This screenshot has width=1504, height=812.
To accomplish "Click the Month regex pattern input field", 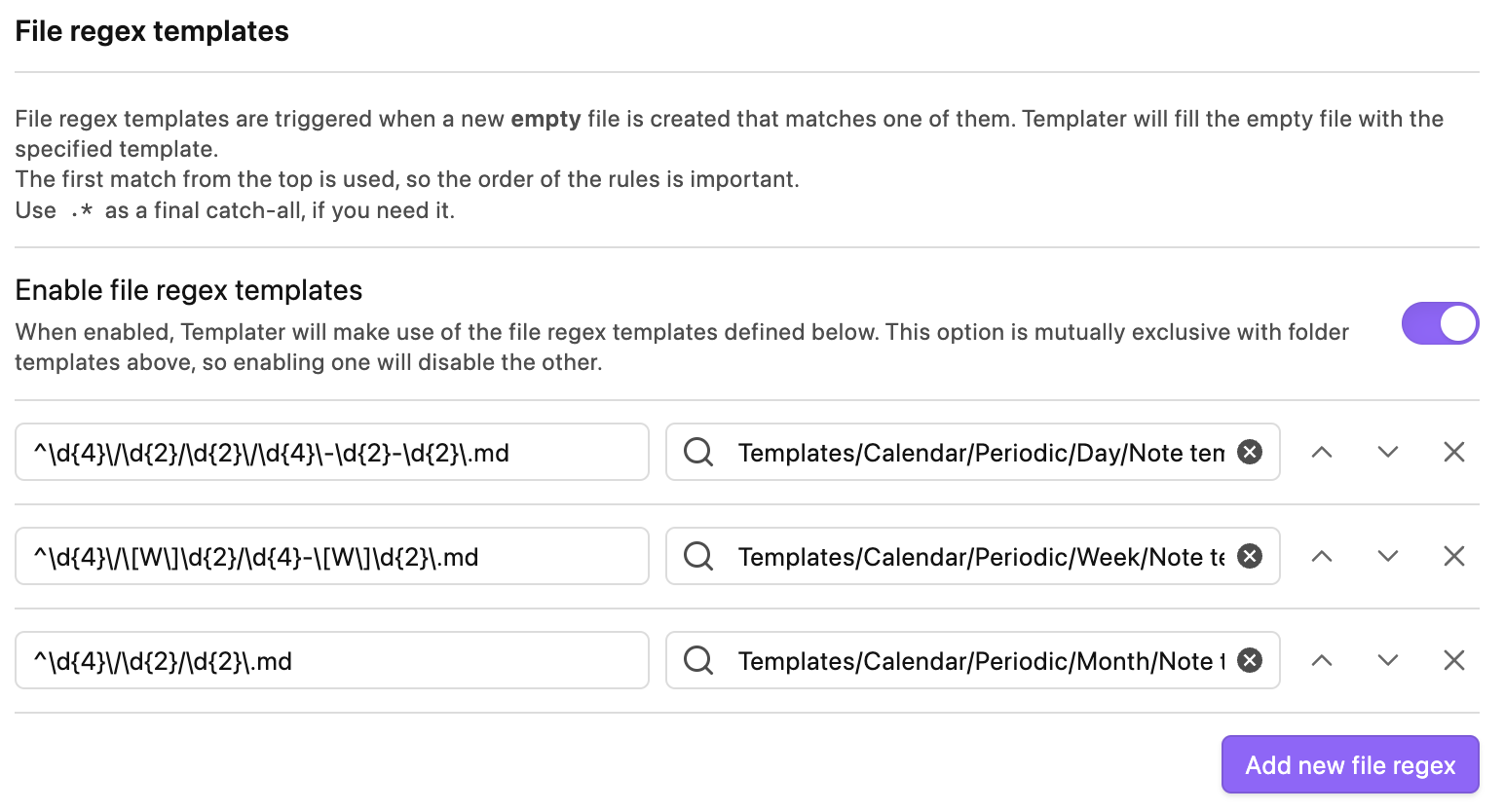I will click(331, 660).
